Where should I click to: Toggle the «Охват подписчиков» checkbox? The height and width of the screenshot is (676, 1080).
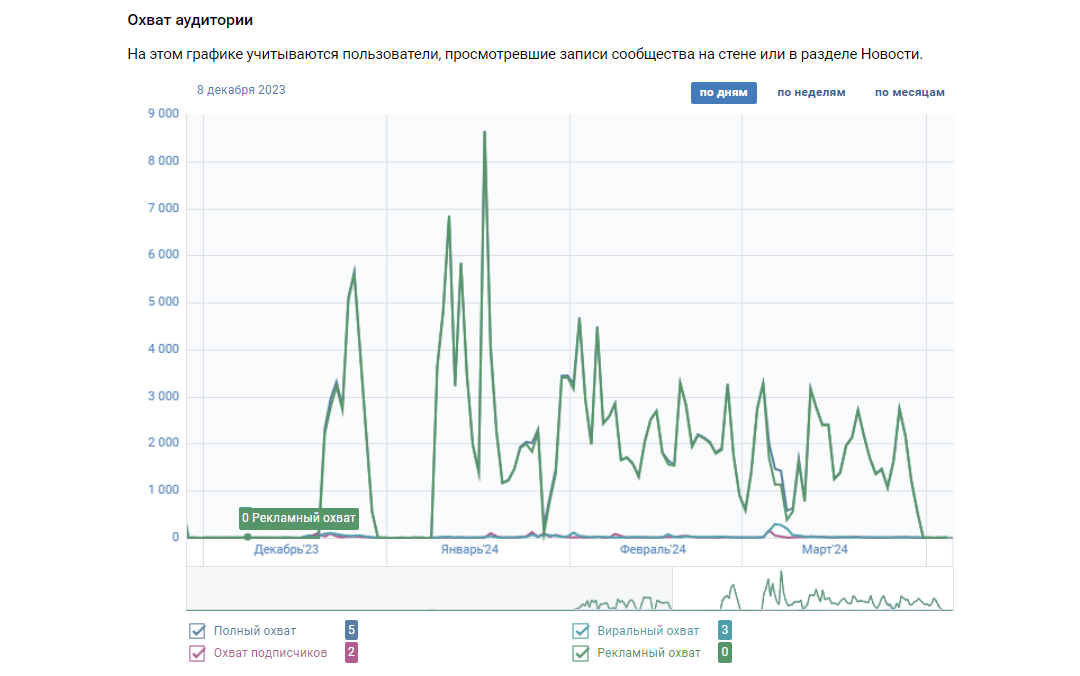(x=198, y=653)
